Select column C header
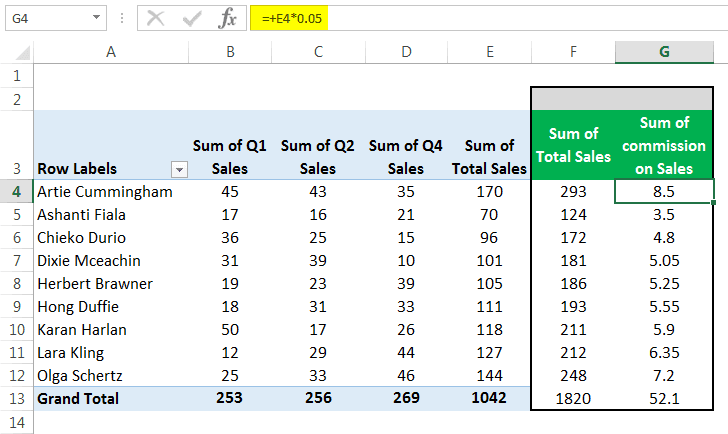 [318, 52]
